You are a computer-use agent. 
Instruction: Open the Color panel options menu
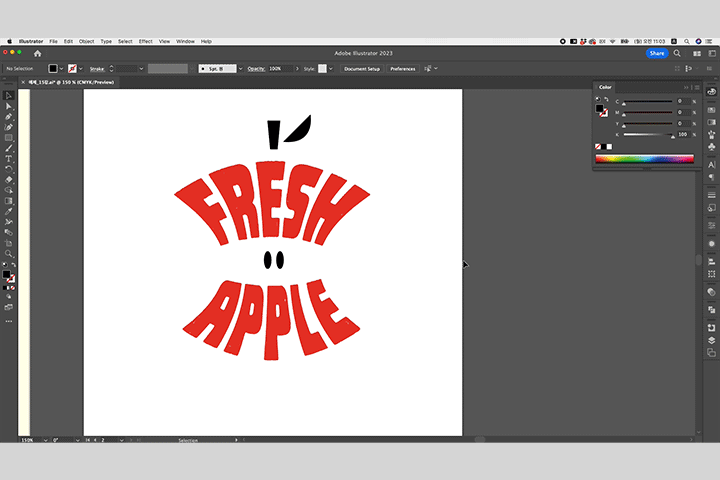[x=697, y=87]
